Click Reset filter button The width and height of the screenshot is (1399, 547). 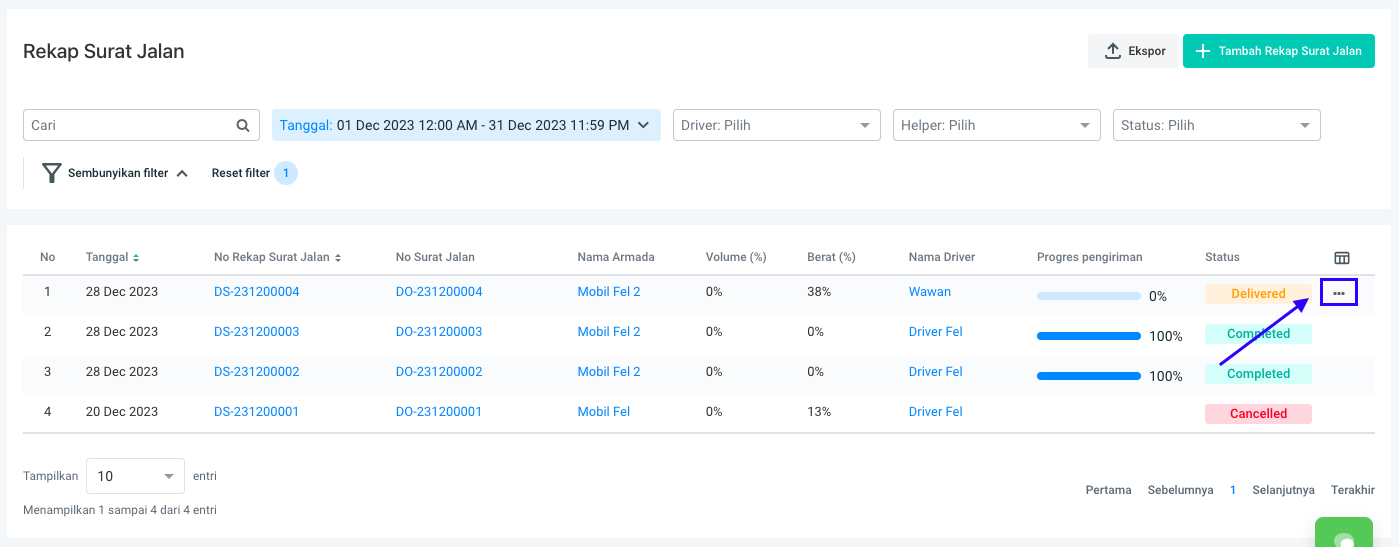click(241, 173)
